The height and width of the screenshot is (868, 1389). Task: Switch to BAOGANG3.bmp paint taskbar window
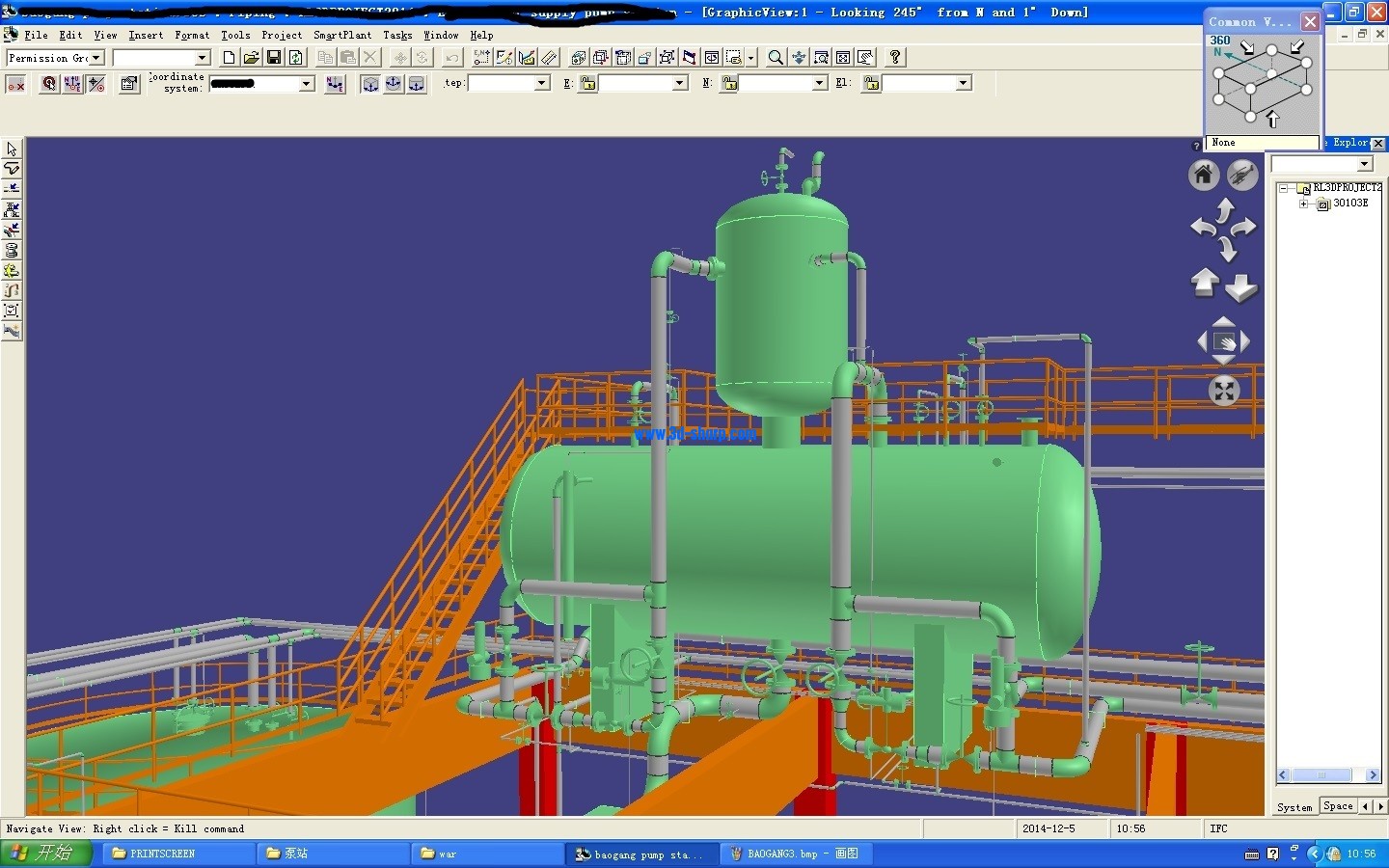point(796,854)
